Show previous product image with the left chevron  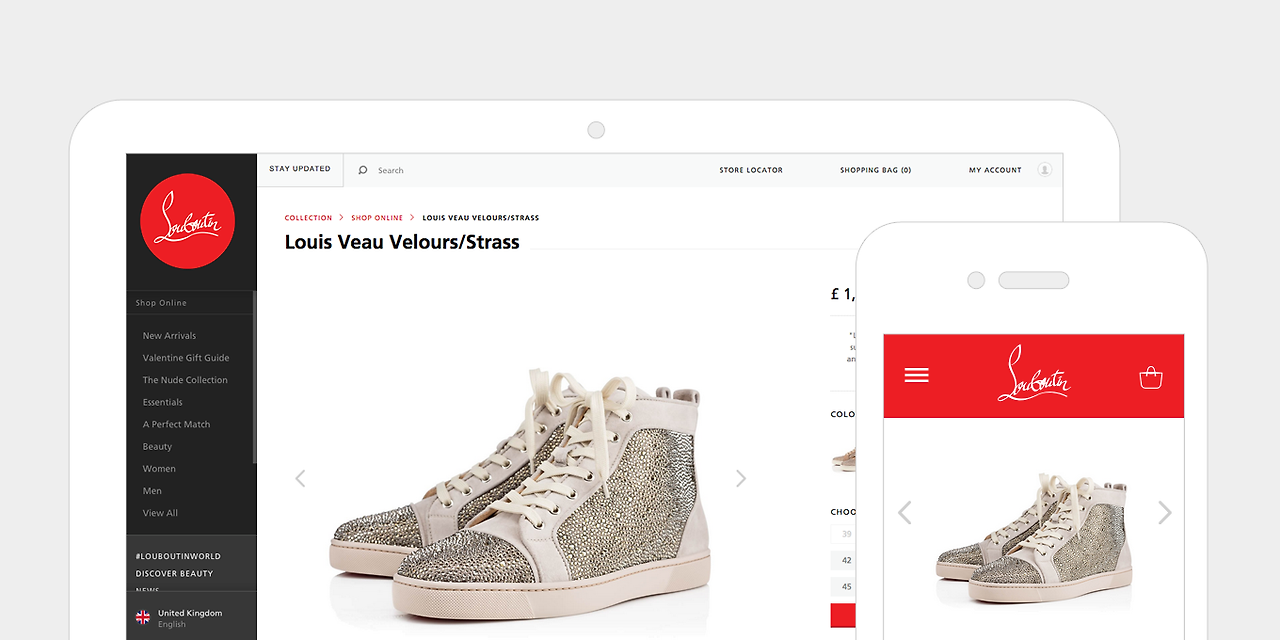[x=300, y=478]
